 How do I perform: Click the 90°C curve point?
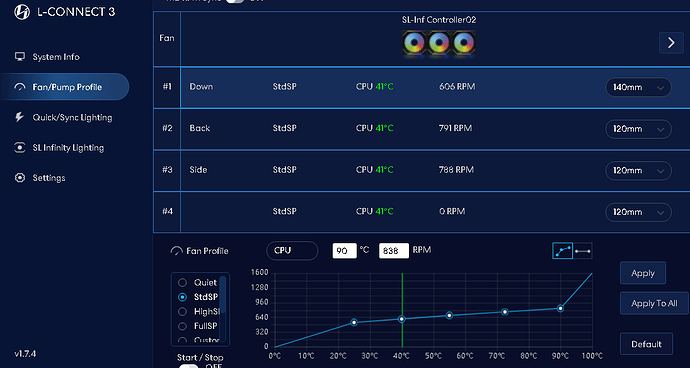(560, 308)
